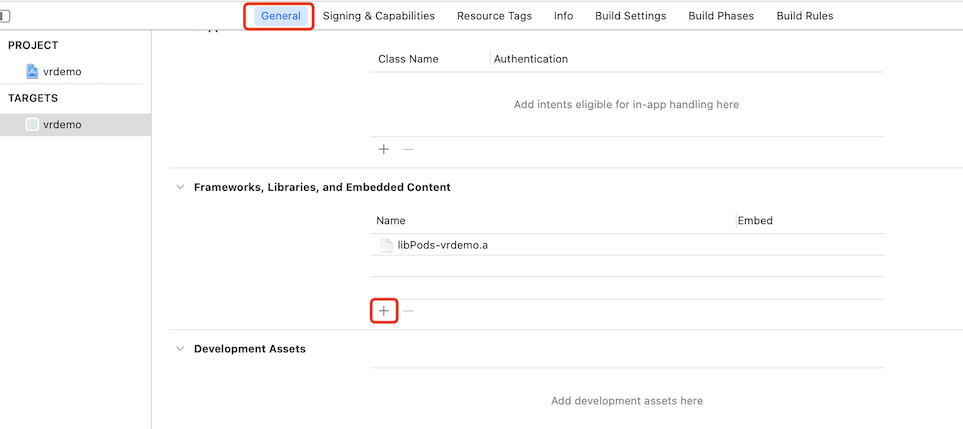The width and height of the screenshot is (963, 429).
Task: Switch to Resource Tags tab
Action: point(494,17)
